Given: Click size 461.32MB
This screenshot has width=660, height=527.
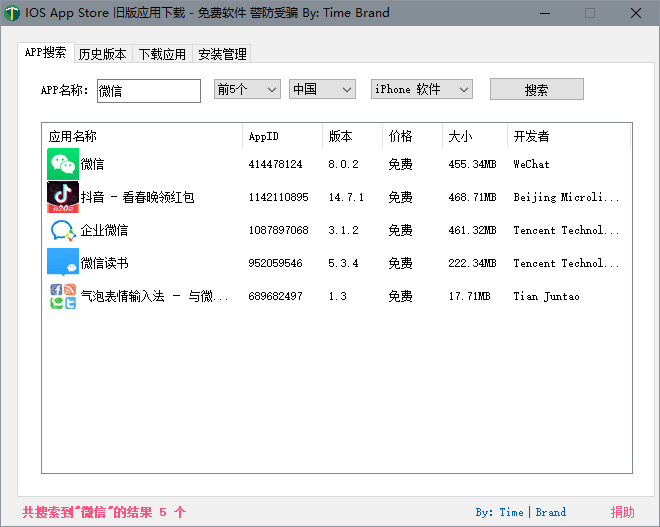Looking at the screenshot, I should [x=472, y=230].
